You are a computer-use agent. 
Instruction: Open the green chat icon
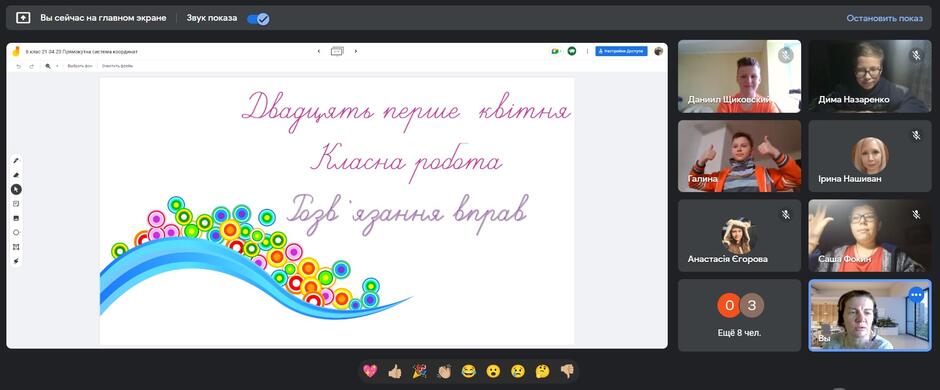[x=572, y=52]
